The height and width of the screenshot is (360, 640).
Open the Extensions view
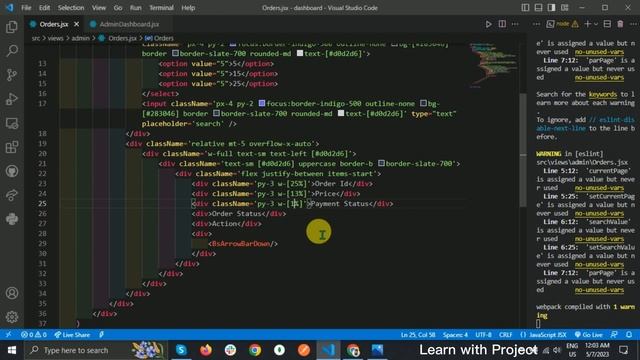(12, 147)
